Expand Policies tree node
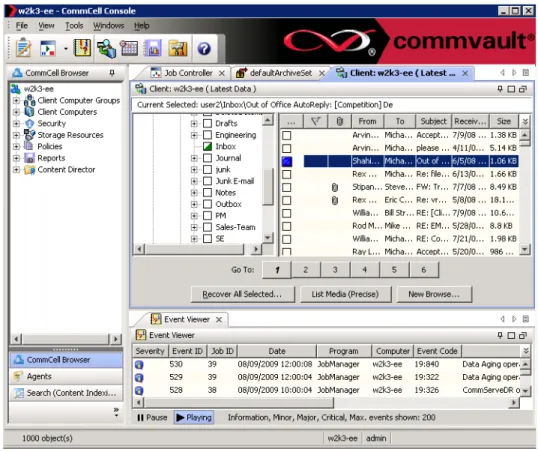 (16, 146)
